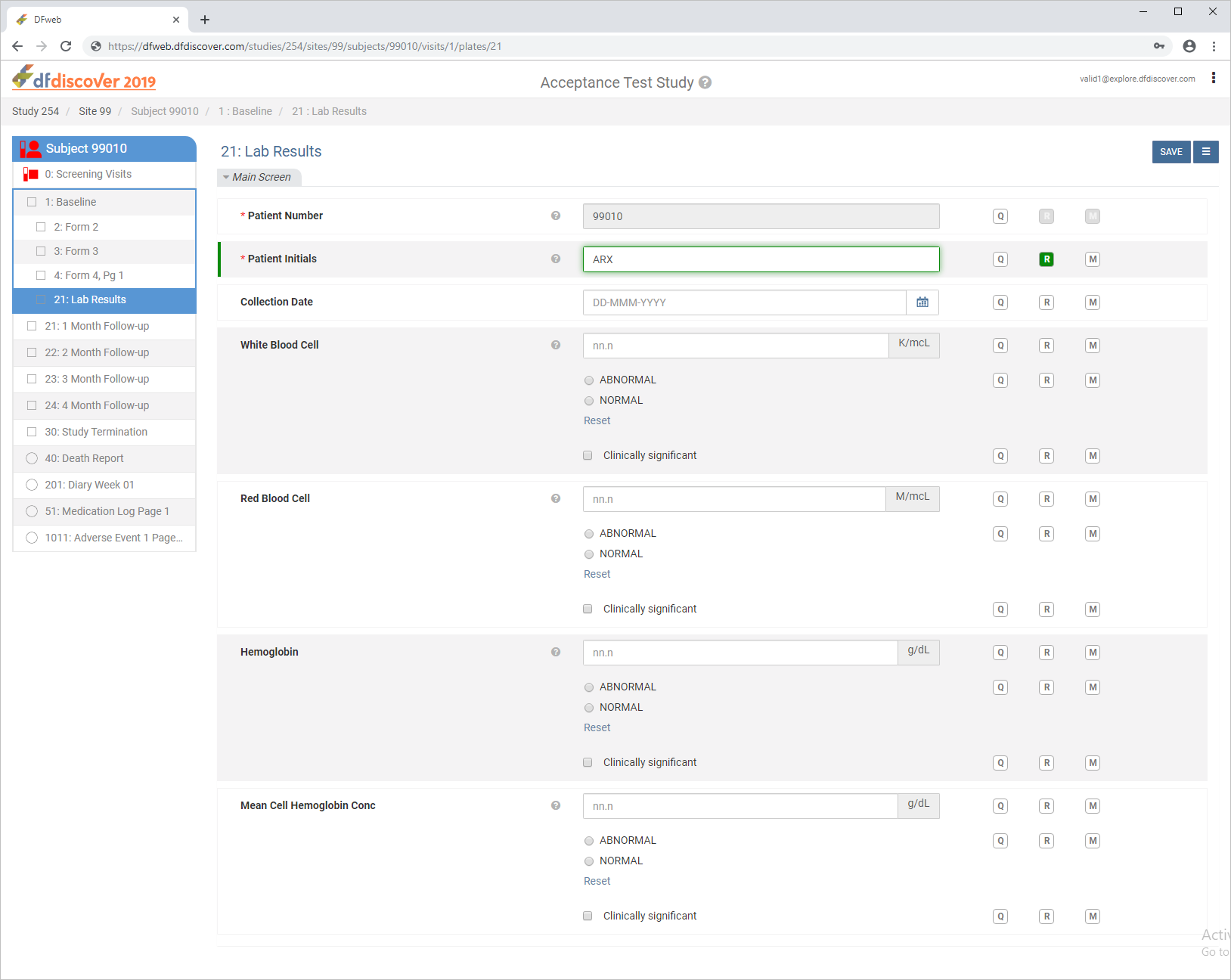The width and height of the screenshot is (1231, 980).
Task: Open help icon beside White Blood Cell
Action: (556, 345)
